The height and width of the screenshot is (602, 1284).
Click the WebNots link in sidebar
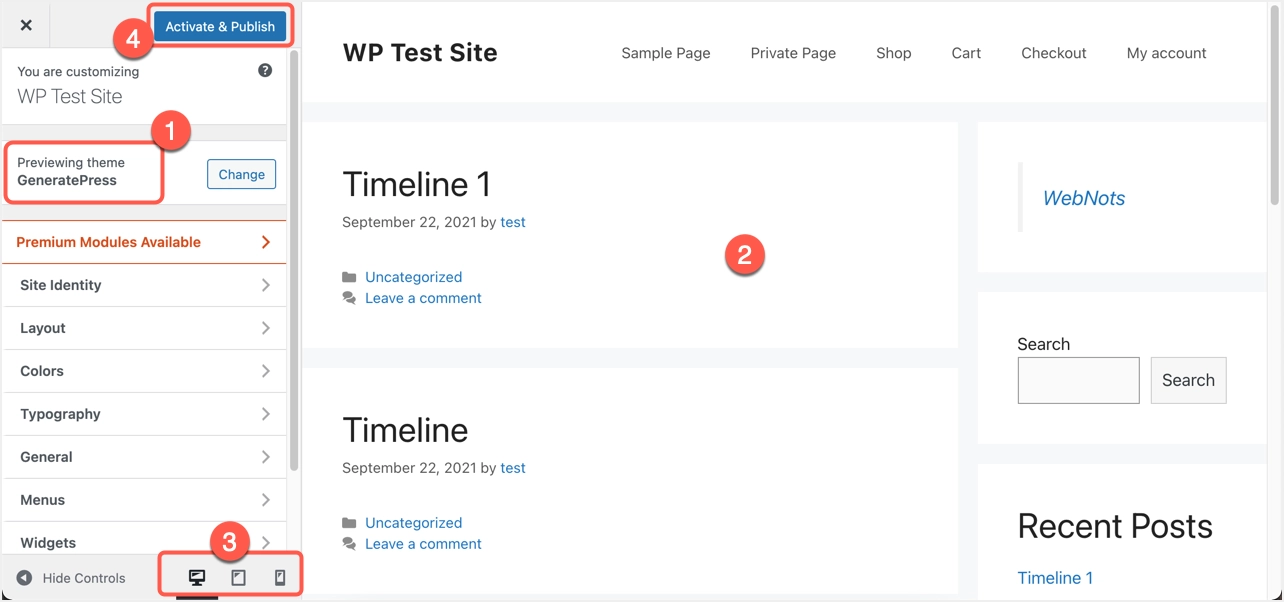[x=1083, y=198]
